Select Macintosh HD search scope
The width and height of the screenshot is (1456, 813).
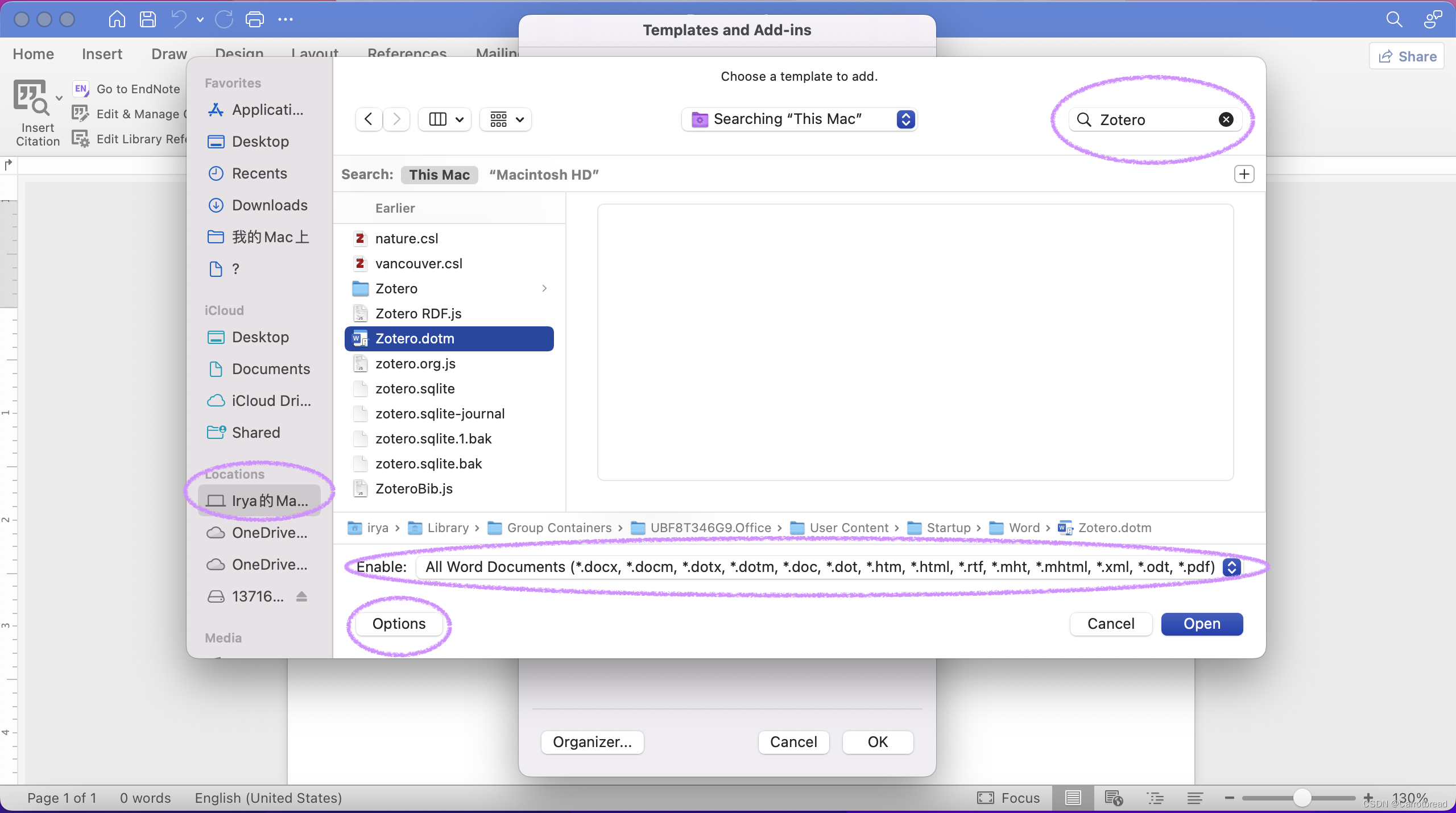544,175
